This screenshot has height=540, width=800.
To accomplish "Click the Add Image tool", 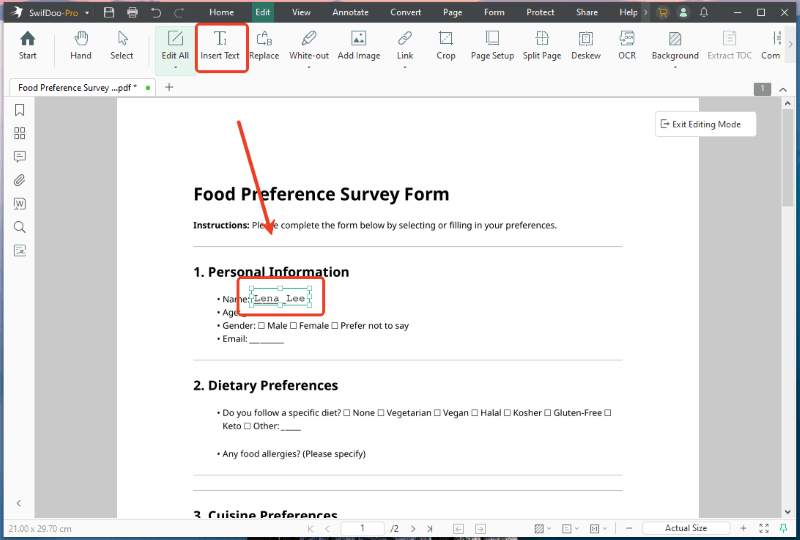I will pos(359,45).
